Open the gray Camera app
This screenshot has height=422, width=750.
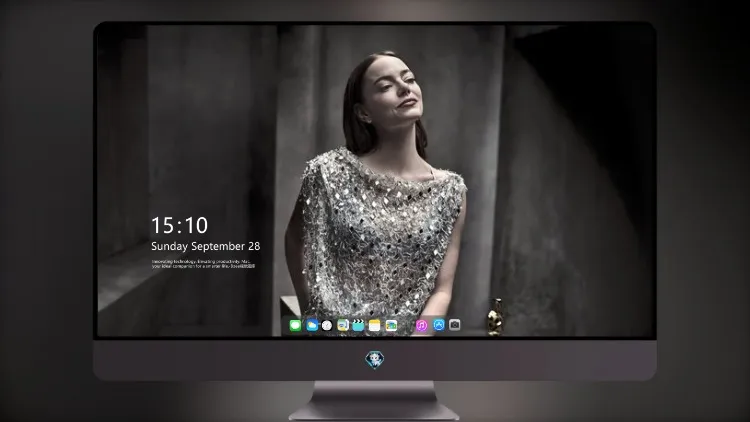pos(455,325)
